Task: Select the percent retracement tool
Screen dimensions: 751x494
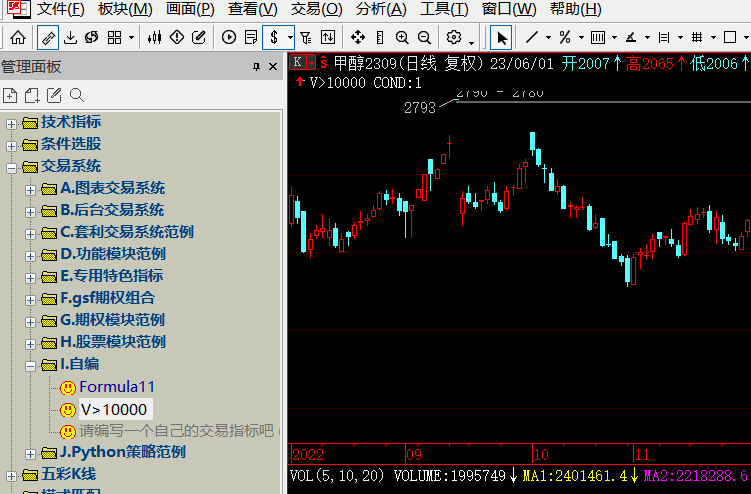Action: point(565,37)
